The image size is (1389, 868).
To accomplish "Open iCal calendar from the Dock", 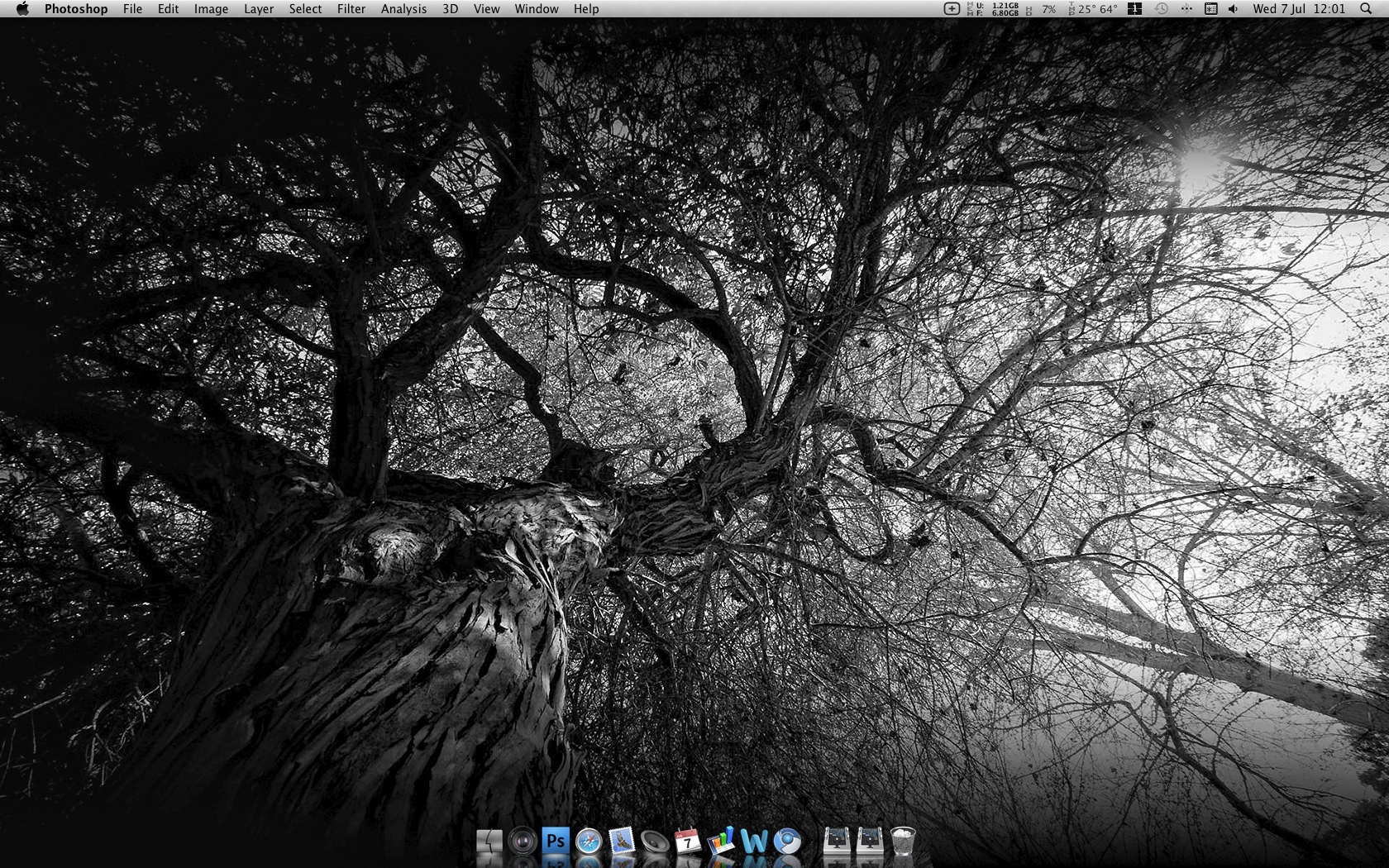I will click(x=688, y=842).
